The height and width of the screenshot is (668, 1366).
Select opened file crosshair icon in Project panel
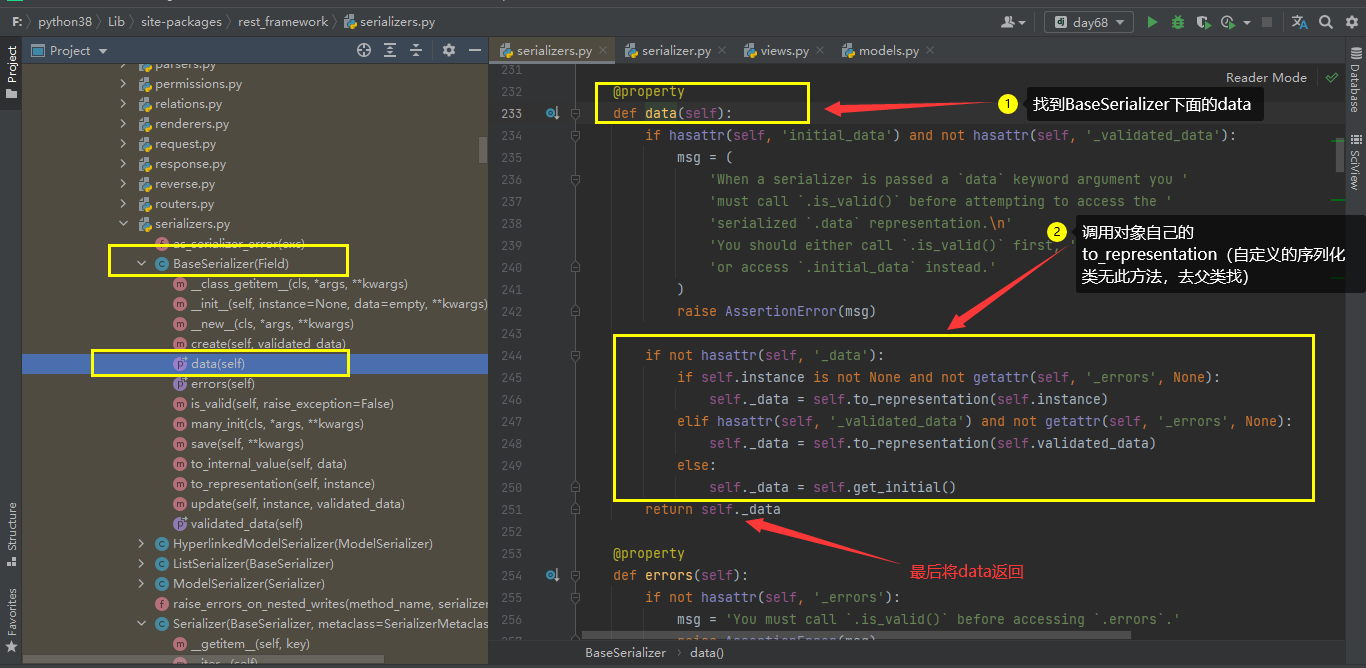[x=364, y=50]
